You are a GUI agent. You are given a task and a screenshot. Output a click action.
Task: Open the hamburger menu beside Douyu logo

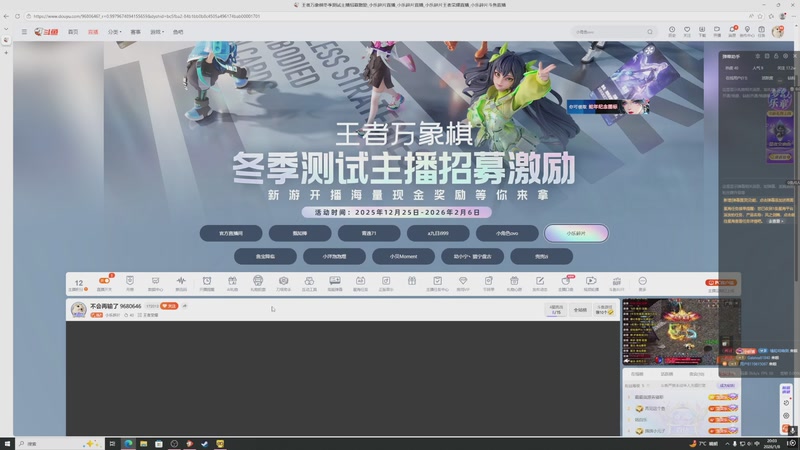click(x=24, y=32)
